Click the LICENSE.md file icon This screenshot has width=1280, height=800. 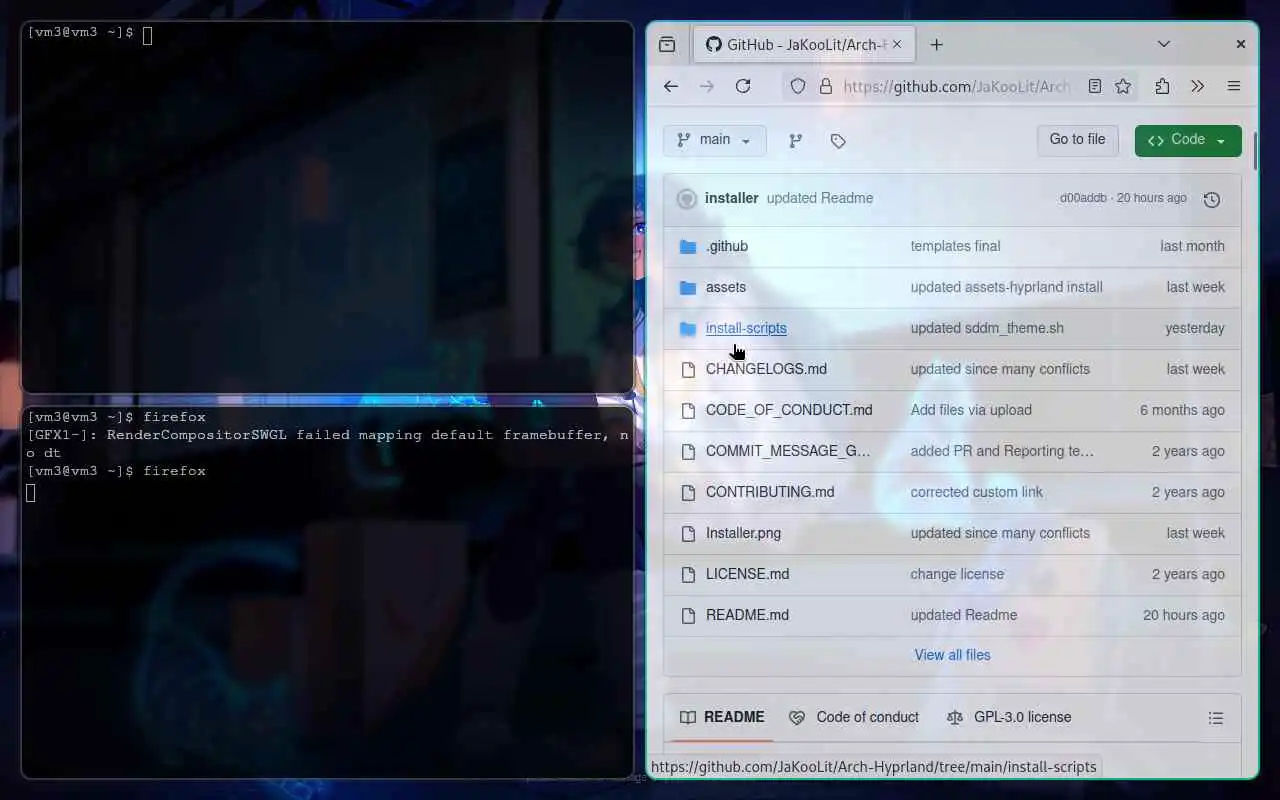[x=688, y=574]
